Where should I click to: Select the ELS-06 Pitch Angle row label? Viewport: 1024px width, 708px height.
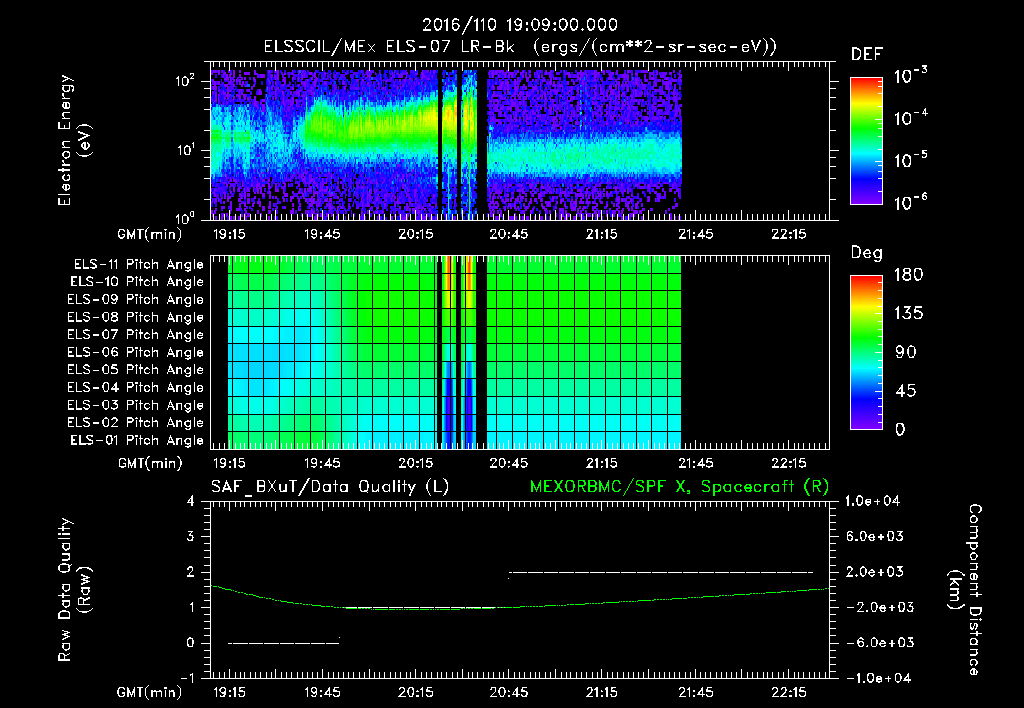coord(136,352)
